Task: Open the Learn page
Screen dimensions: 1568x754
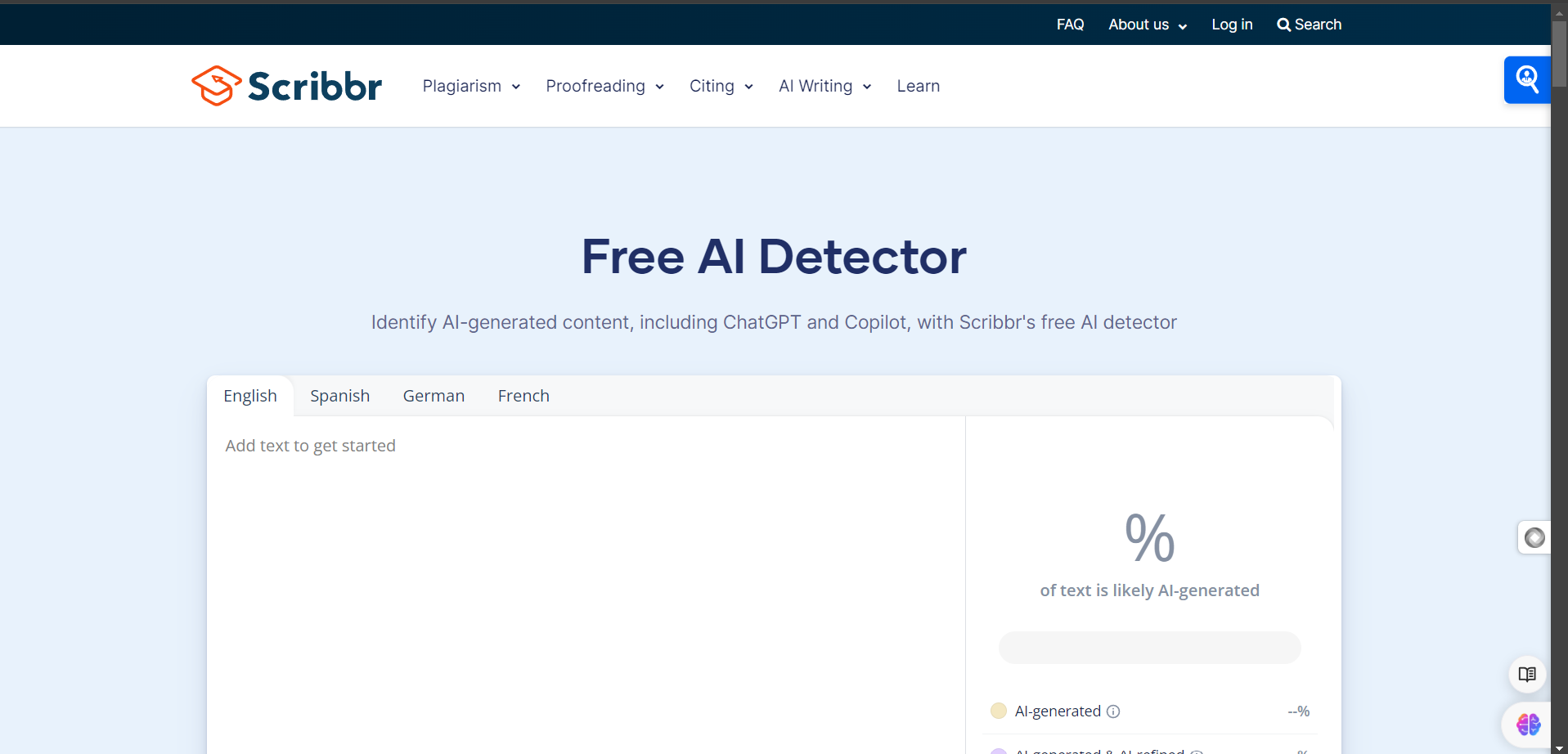Action: coord(918,86)
